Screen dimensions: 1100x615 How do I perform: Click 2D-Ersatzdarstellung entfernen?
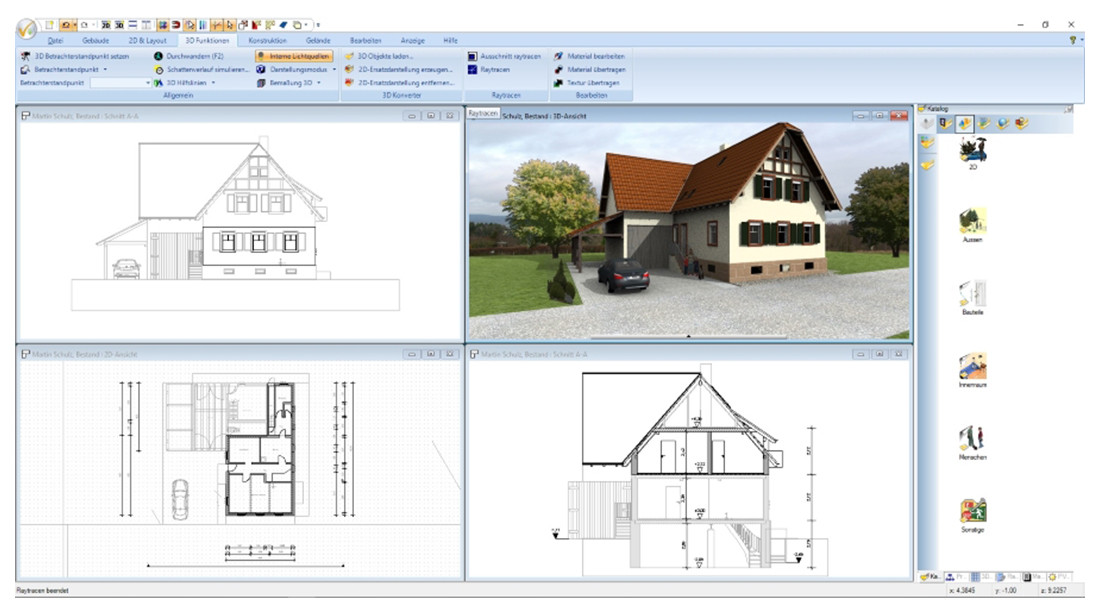pos(399,83)
